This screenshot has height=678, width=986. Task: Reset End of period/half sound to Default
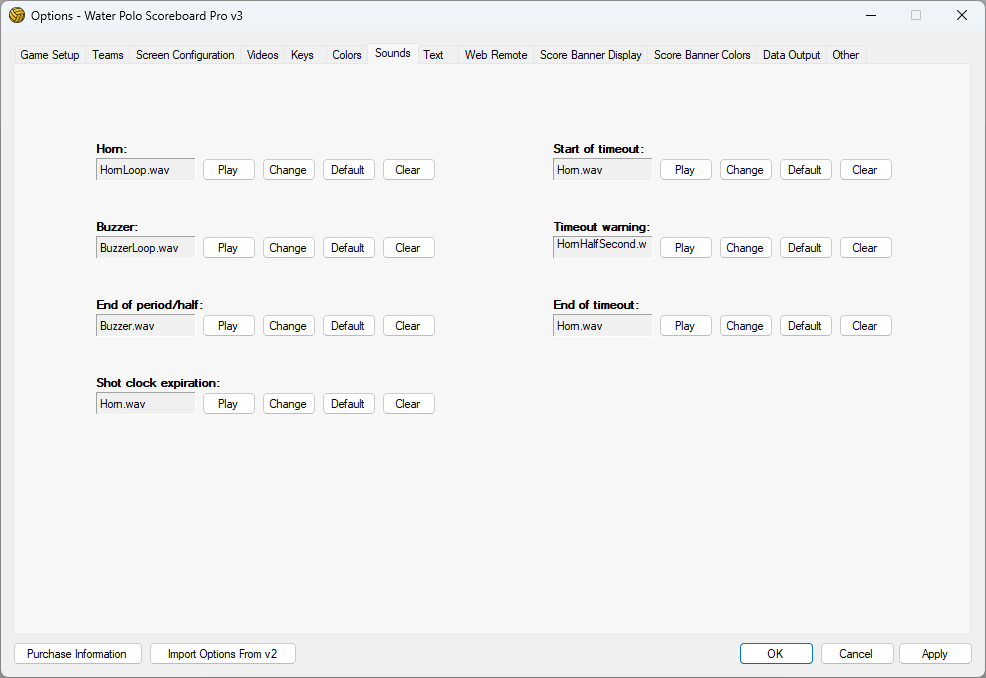click(348, 326)
